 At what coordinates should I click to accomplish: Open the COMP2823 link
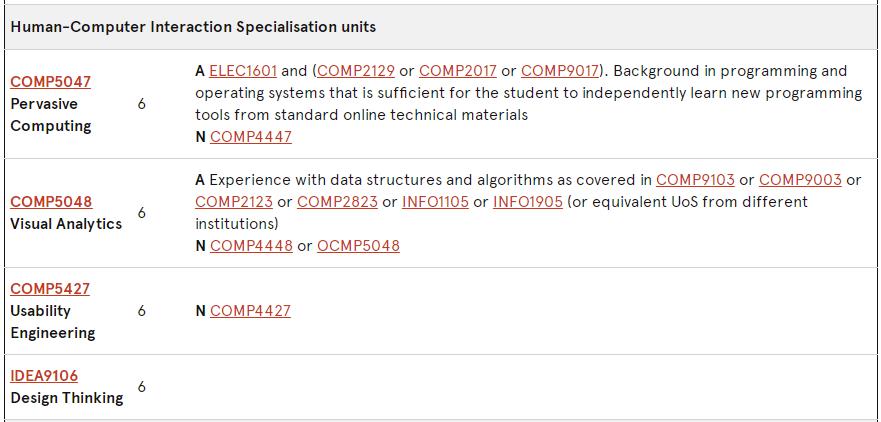pyautogui.click(x=337, y=202)
